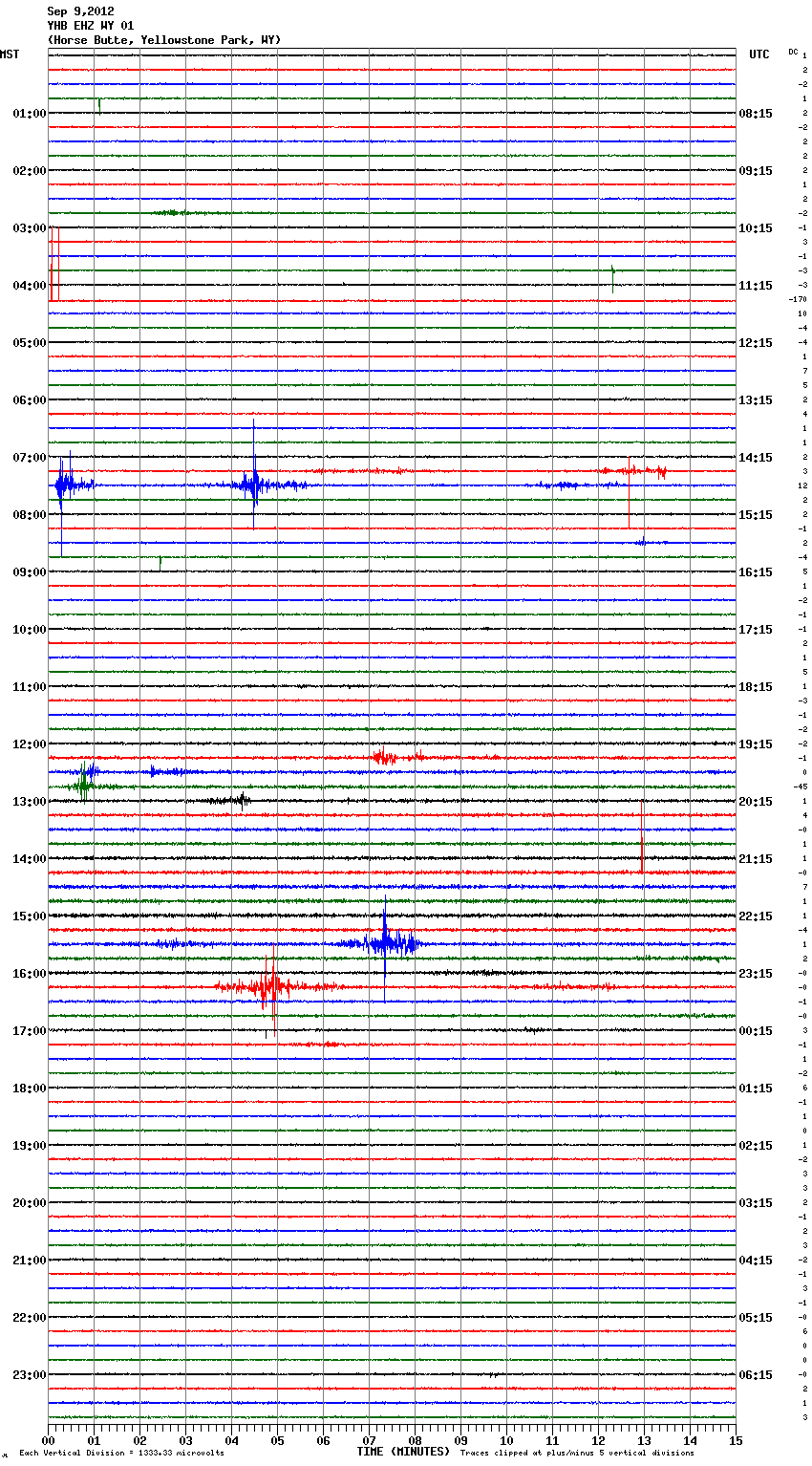This screenshot has height=1466, width=812.
Task: Select the station code "YHB EHZ WY 01"
Action: tap(91, 26)
